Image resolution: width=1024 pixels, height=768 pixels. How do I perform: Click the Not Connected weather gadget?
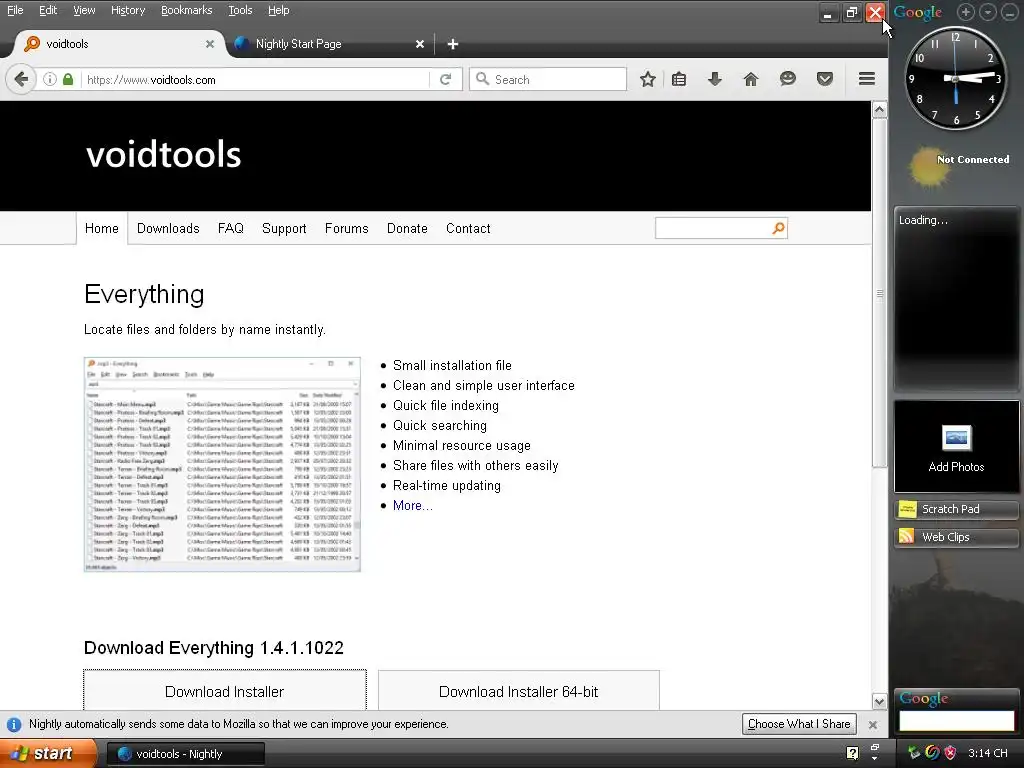click(959, 165)
